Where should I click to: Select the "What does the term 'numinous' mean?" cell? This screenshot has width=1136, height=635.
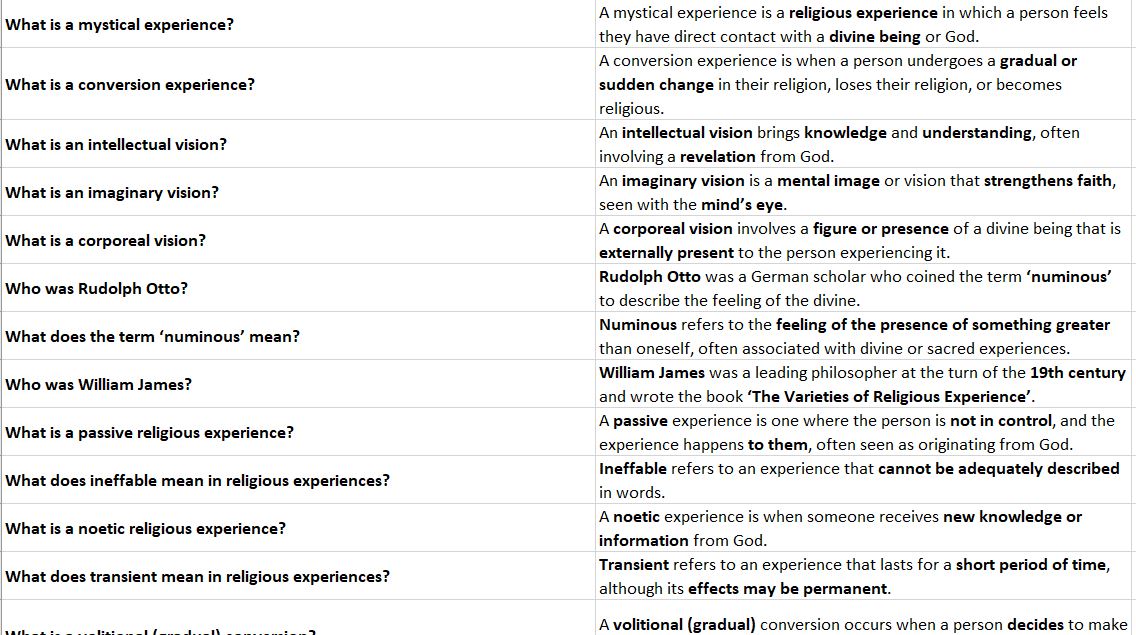[x=152, y=336]
